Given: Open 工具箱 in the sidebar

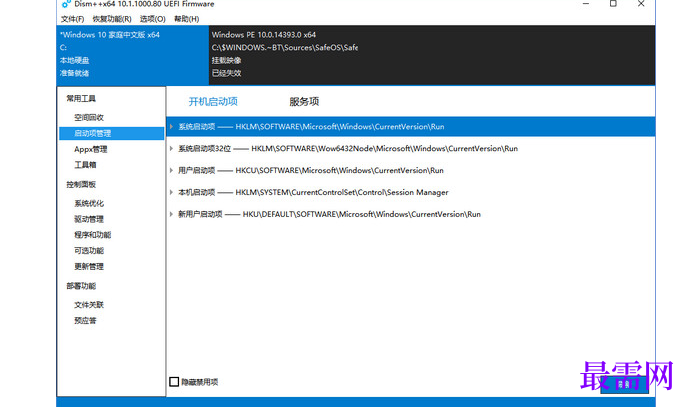Looking at the screenshot, I should [x=85, y=165].
